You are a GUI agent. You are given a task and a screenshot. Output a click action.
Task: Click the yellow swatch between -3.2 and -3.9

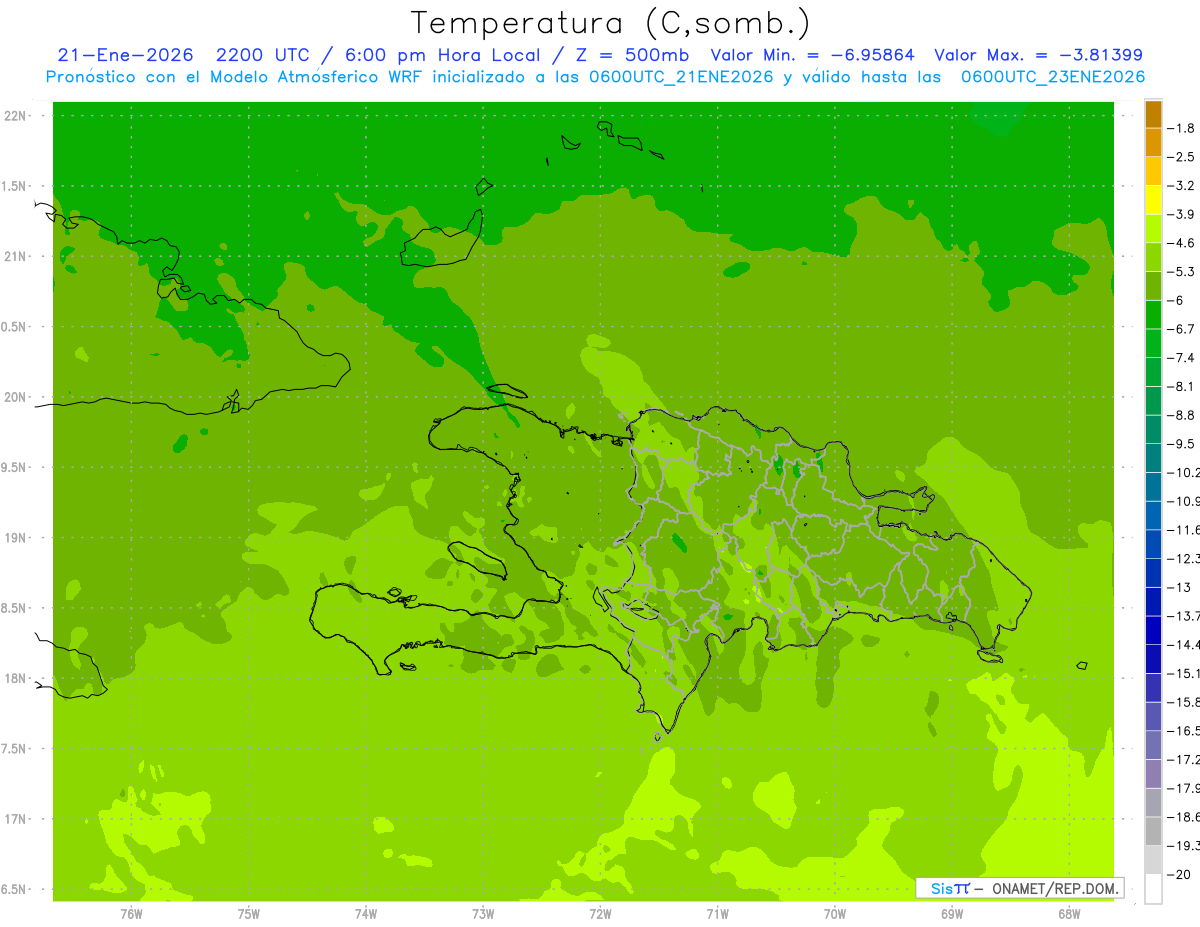click(x=1153, y=200)
